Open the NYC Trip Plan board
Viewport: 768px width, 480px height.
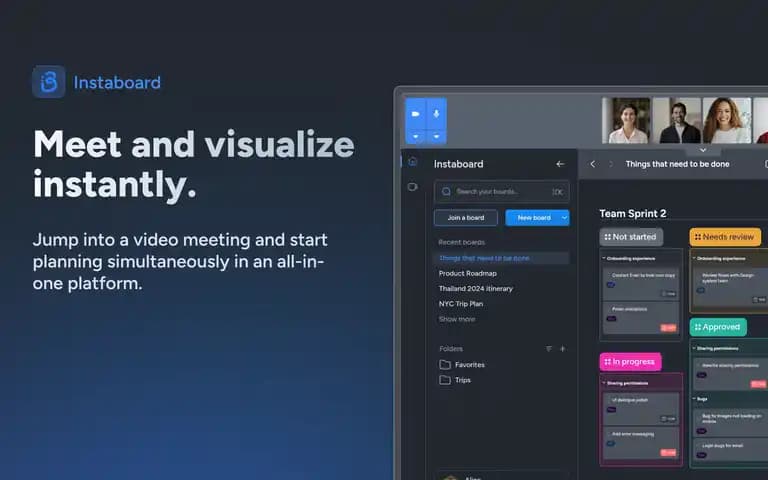(x=461, y=304)
